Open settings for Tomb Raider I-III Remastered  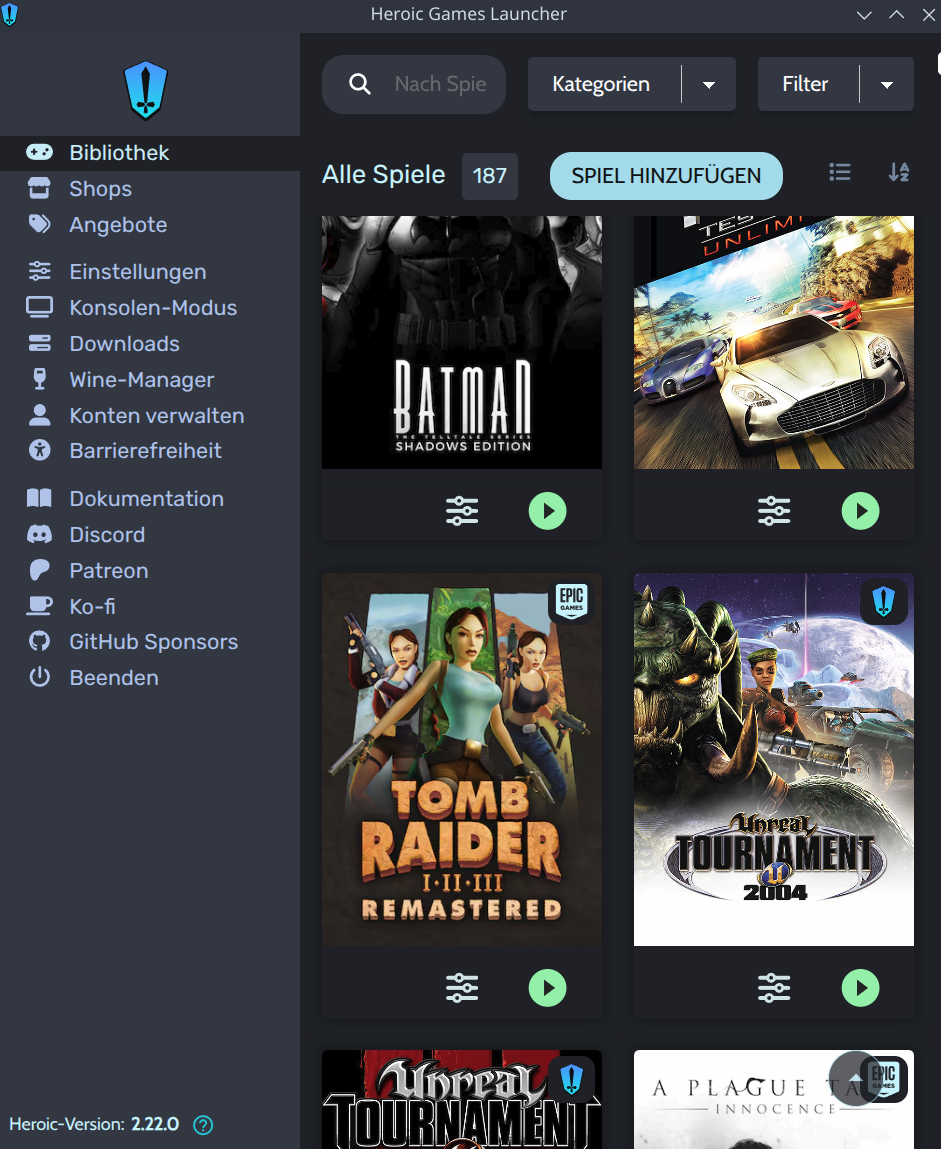pos(462,988)
